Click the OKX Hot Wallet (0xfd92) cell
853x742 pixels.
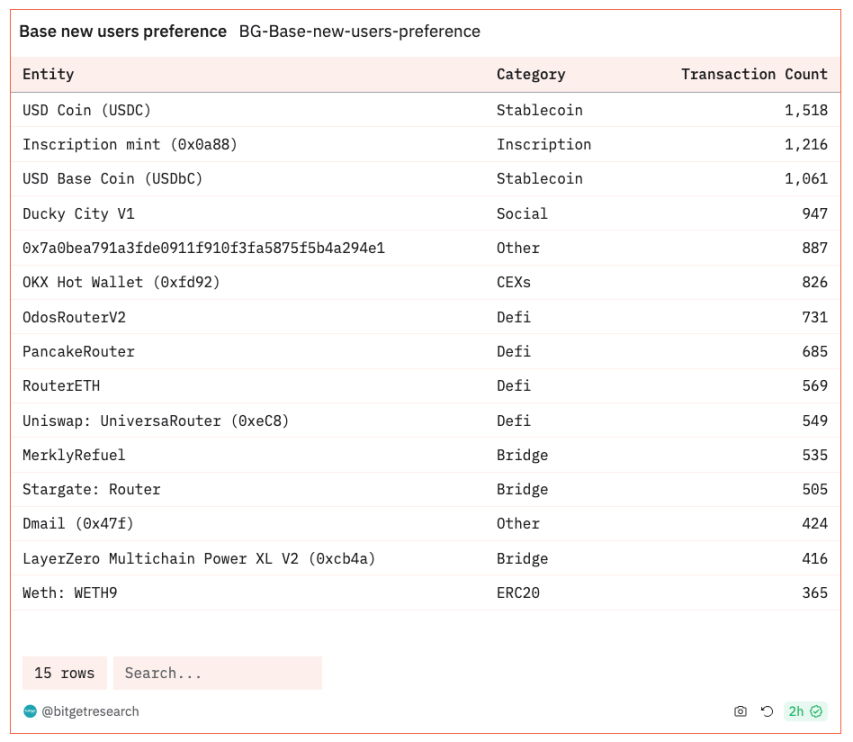point(121,282)
